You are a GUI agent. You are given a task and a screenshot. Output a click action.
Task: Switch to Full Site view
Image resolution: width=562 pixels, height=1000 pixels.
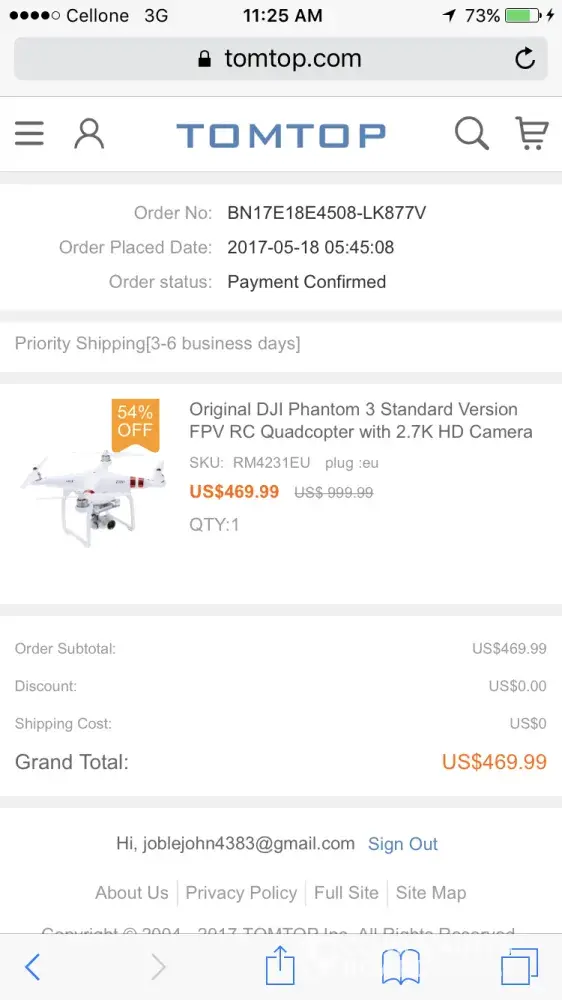pyautogui.click(x=346, y=892)
